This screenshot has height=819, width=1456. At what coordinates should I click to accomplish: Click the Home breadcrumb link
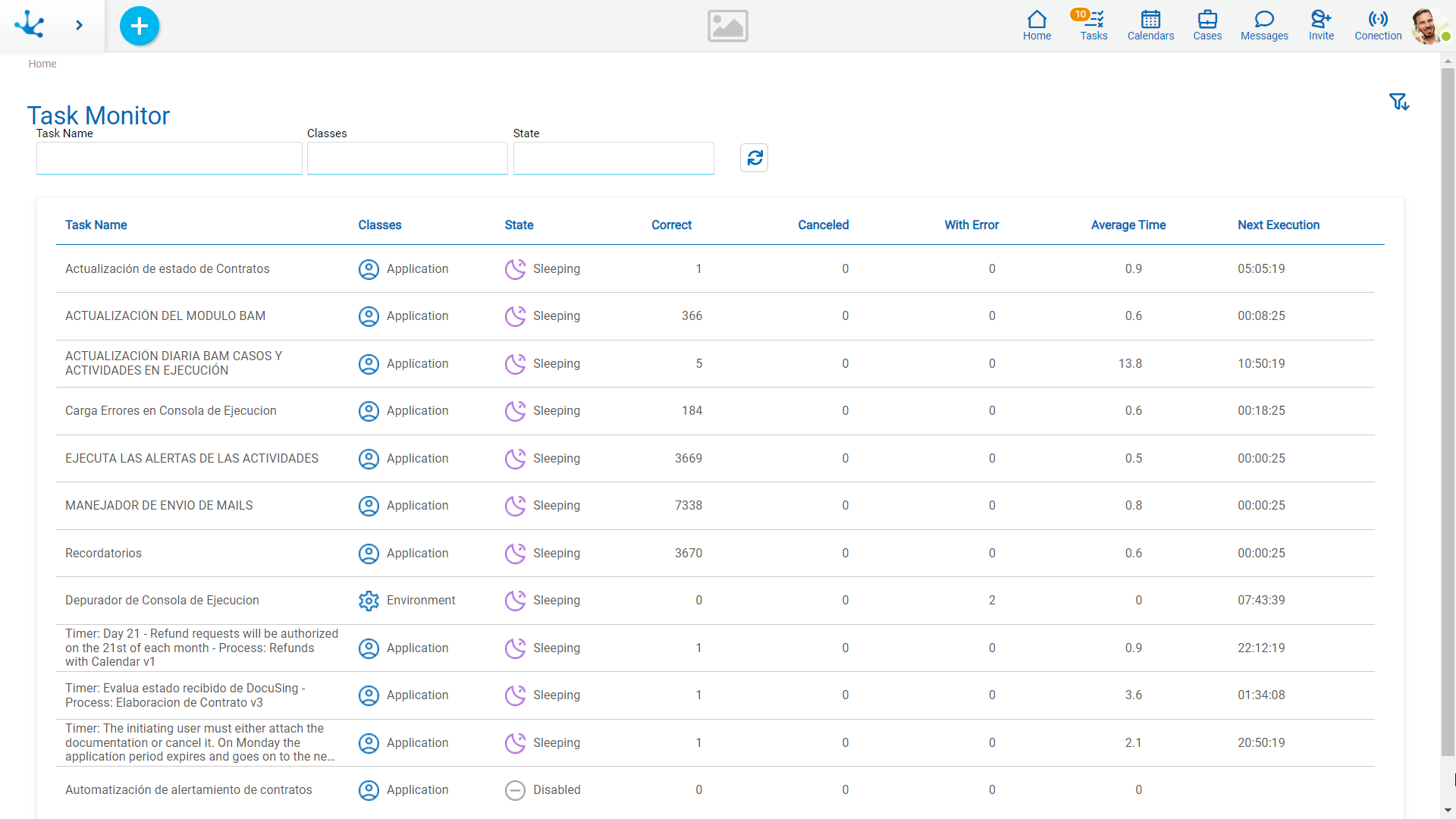click(42, 64)
